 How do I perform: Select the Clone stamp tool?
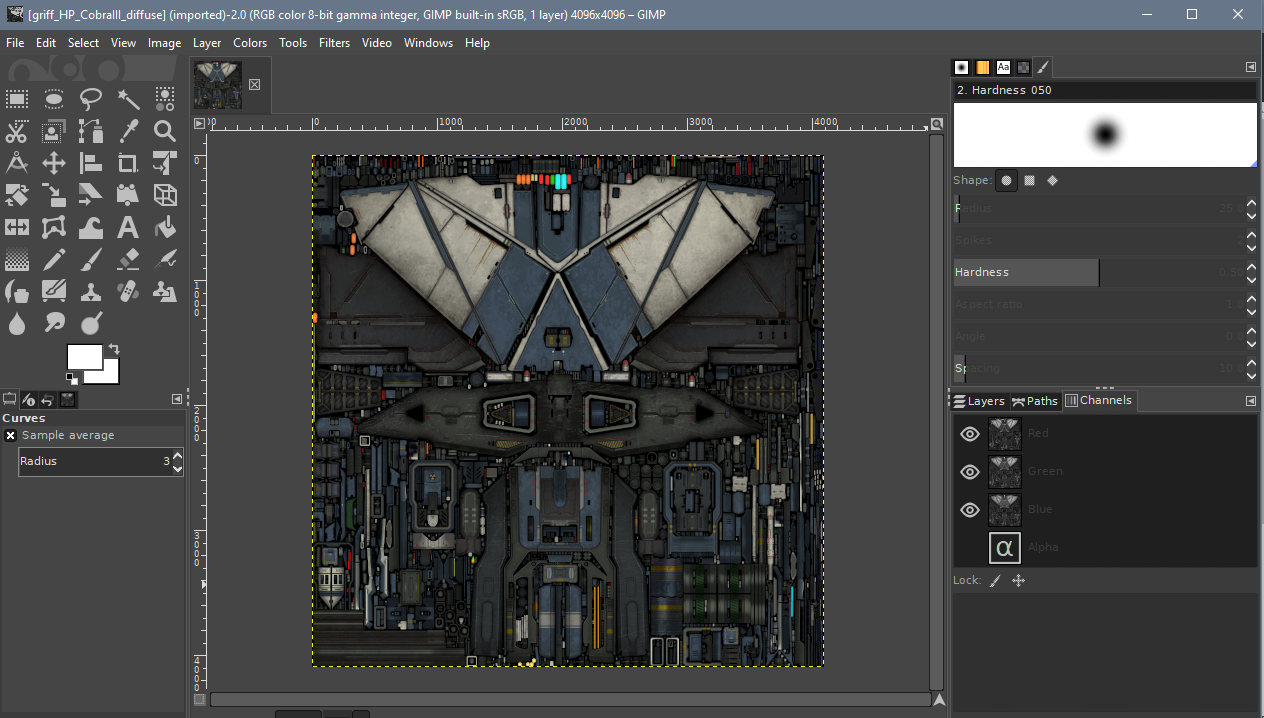[91, 292]
